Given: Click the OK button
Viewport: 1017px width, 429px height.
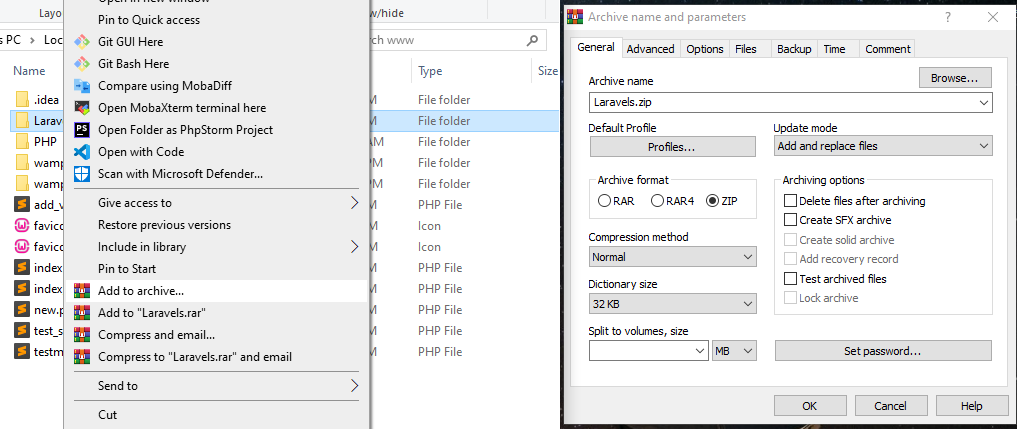Looking at the screenshot, I should pos(809,406).
